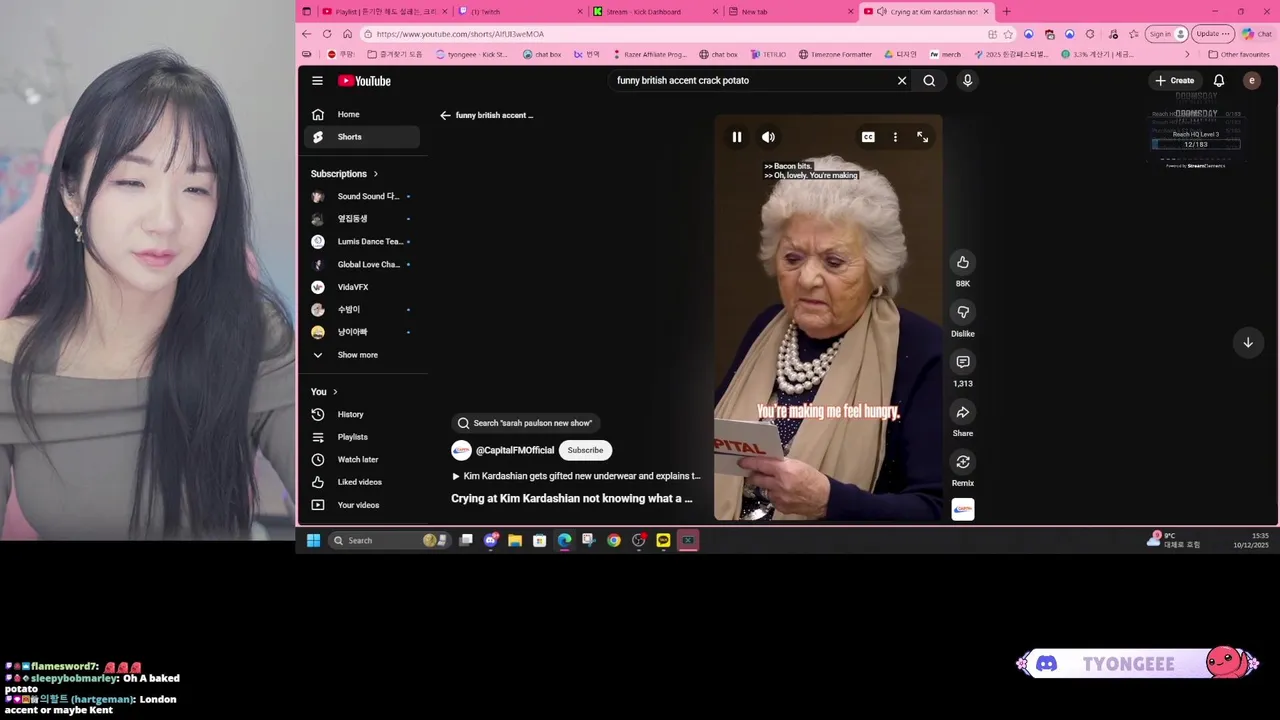Clear the search box text
The height and width of the screenshot is (720, 1280).
tap(901, 81)
